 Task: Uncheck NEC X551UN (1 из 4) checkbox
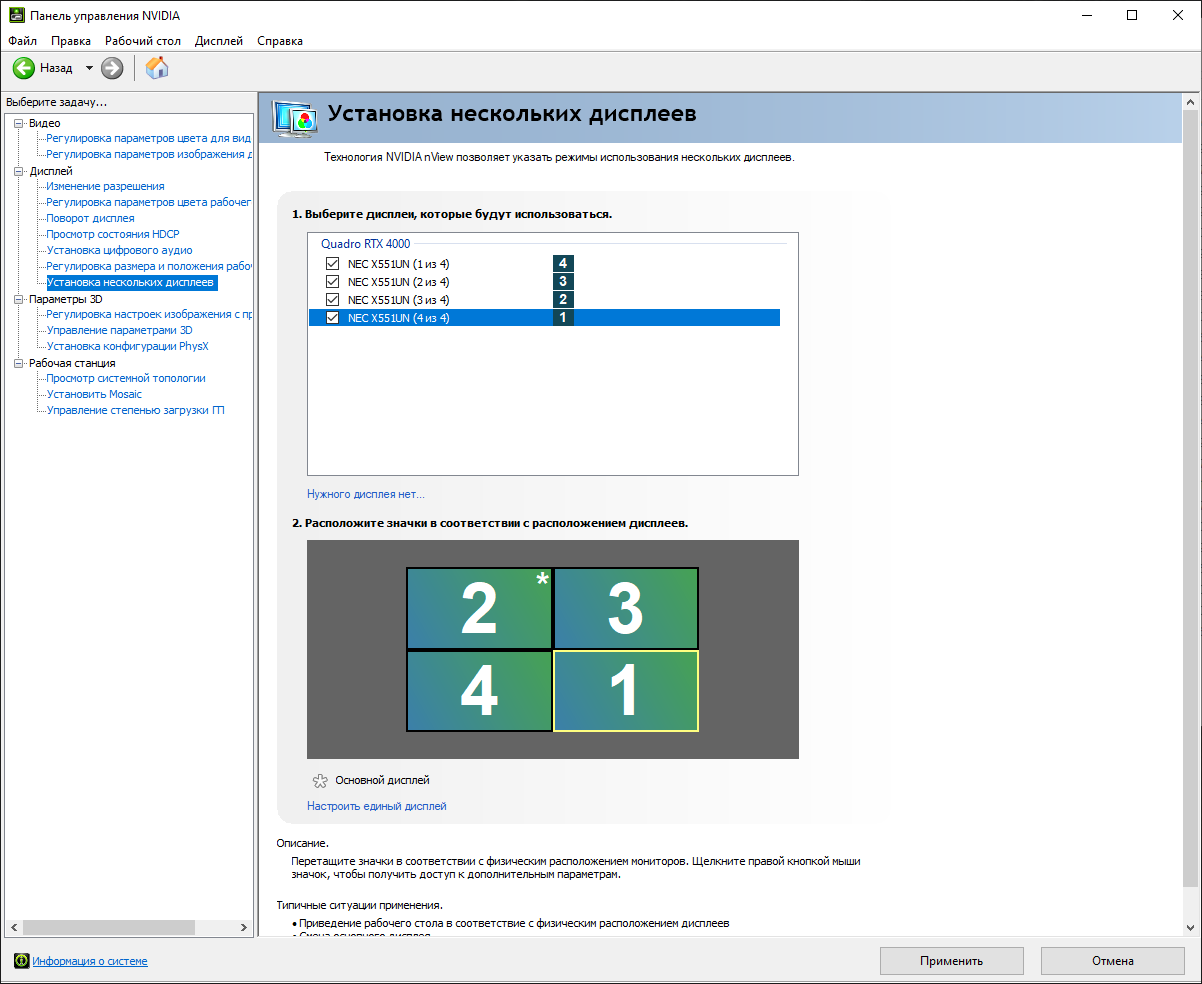point(332,264)
